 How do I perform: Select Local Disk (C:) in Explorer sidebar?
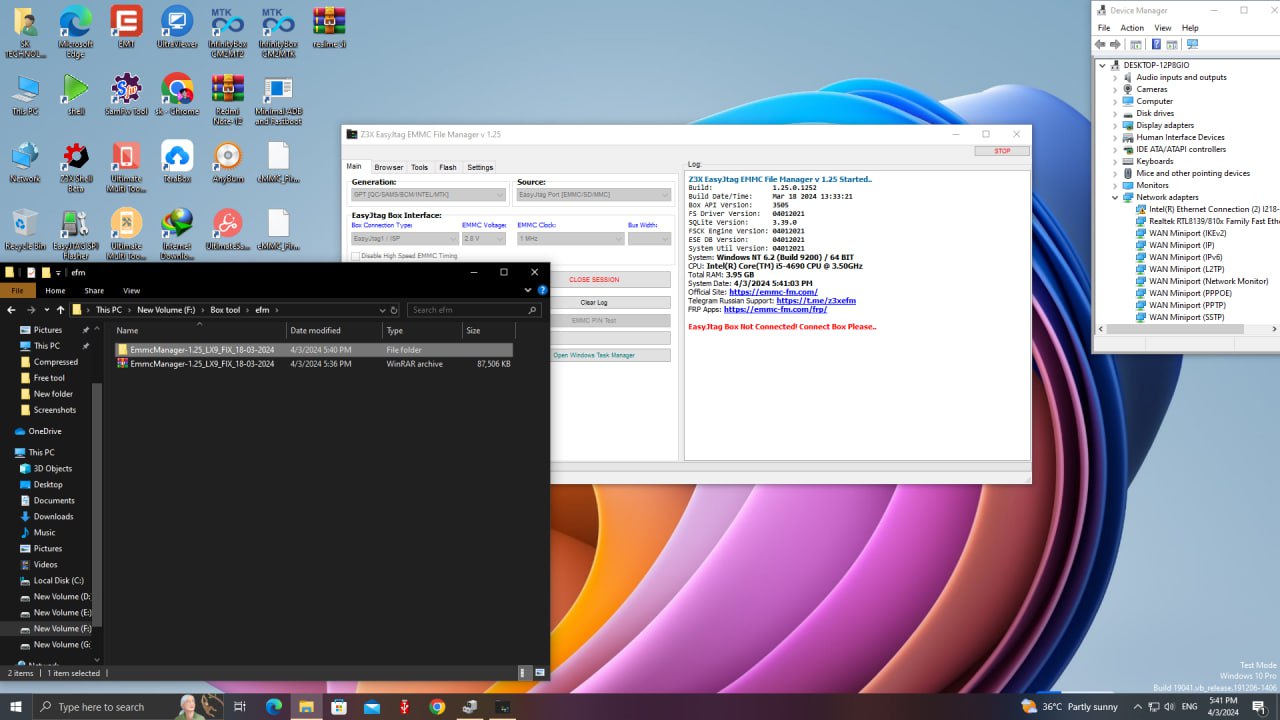(58, 580)
